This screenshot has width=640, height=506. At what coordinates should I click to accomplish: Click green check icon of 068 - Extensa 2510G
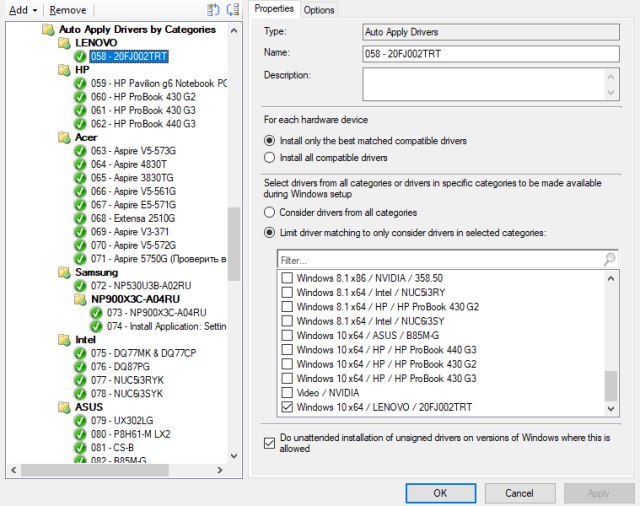pyautogui.click(x=80, y=218)
